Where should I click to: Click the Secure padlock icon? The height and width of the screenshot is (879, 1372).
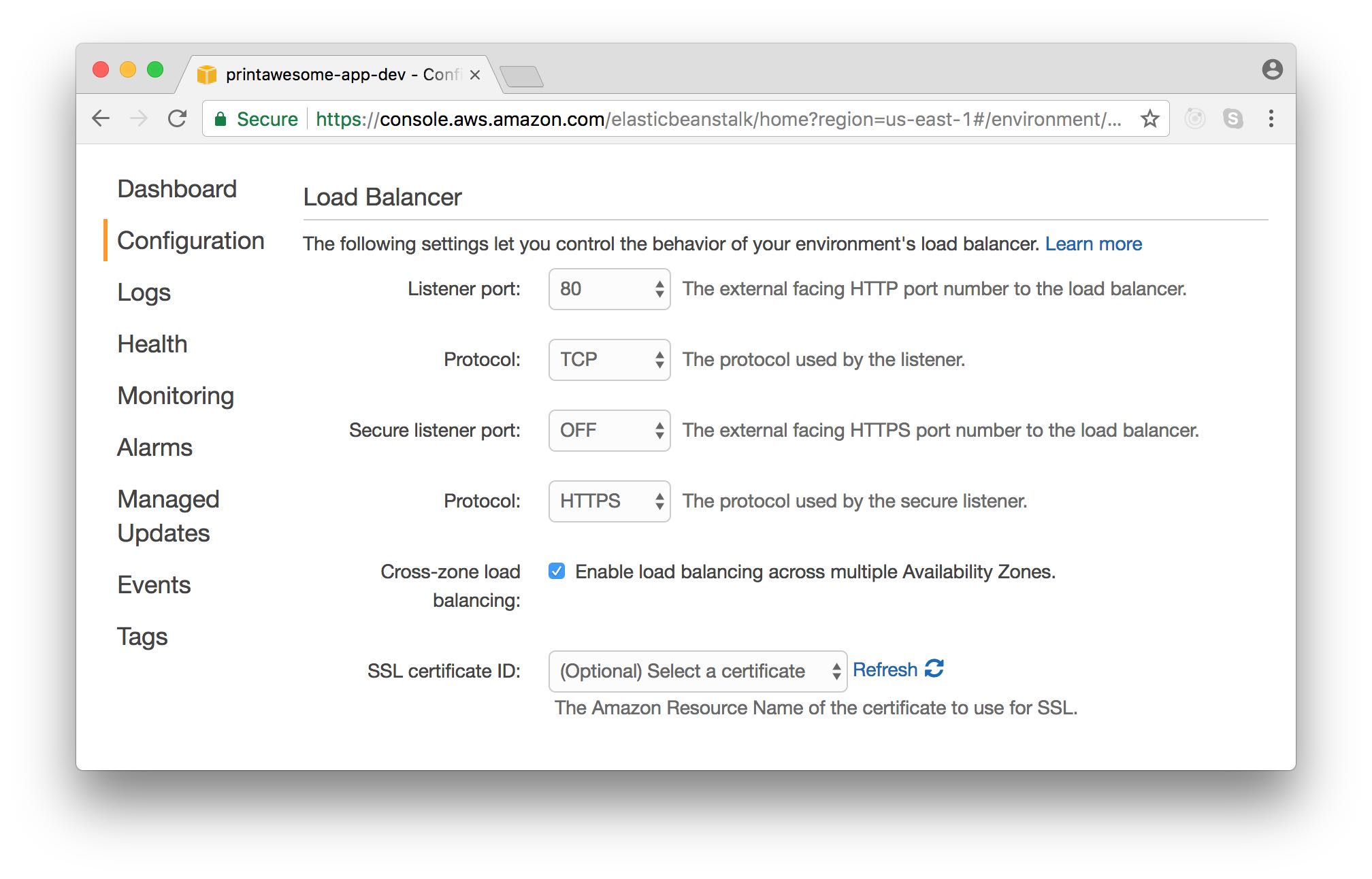[220, 119]
